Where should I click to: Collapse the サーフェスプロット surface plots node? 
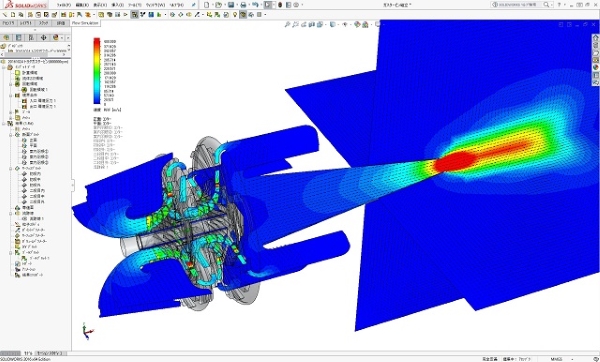click(x=11, y=168)
